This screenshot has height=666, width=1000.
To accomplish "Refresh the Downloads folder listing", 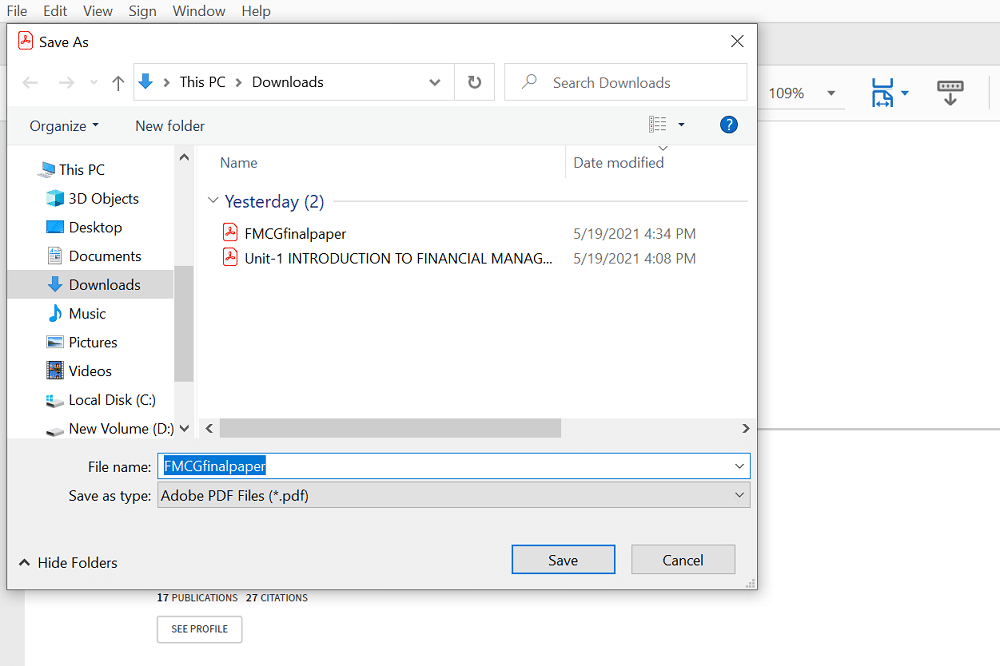I will [474, 82].
